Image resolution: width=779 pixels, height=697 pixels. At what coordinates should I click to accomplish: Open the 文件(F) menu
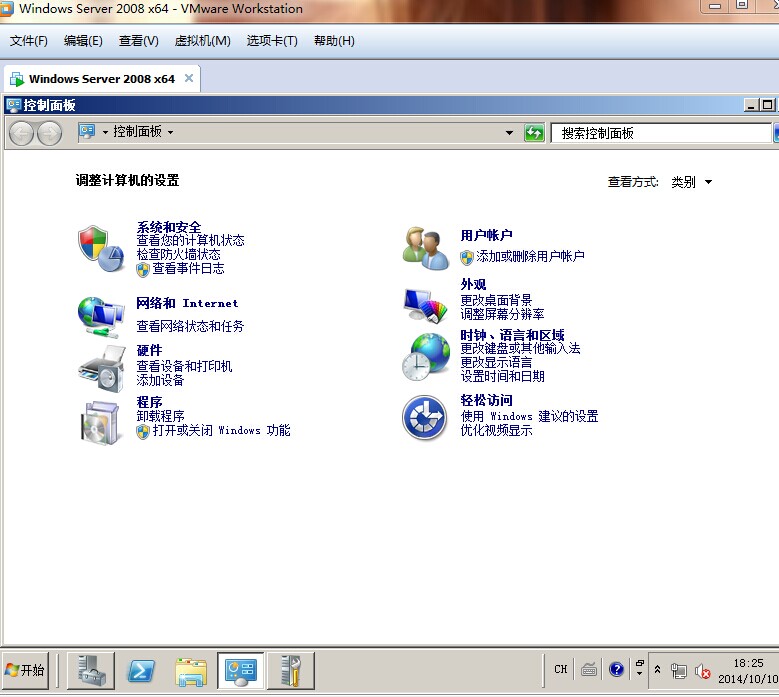[29, 41]
